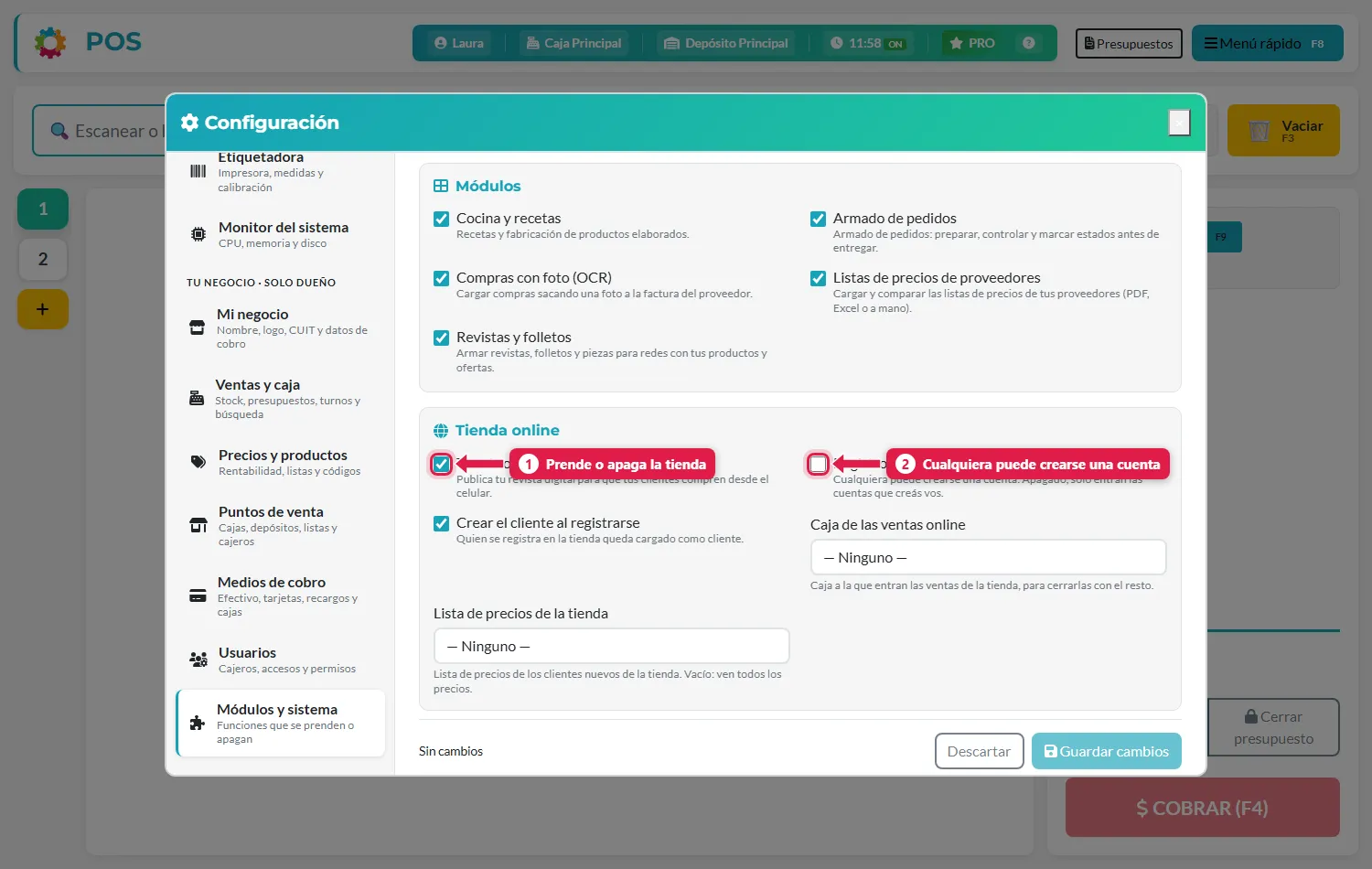Open Mi negocio settings section
The image size is (1372, 869).
[x=281, y=327]
